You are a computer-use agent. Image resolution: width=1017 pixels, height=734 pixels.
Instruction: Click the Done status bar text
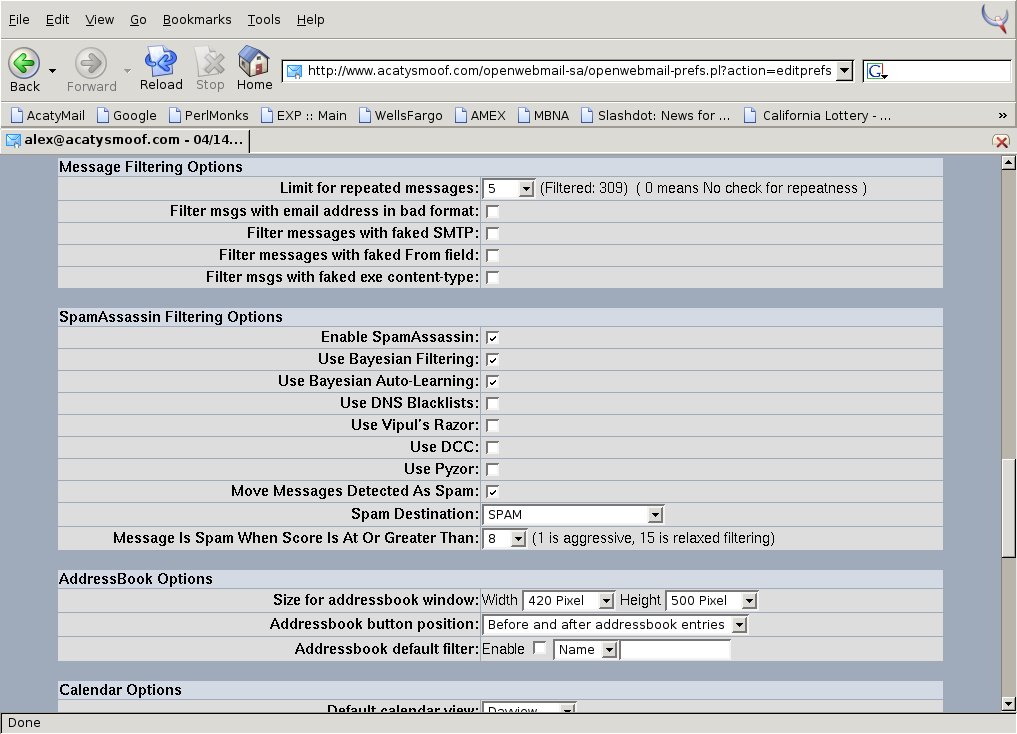[x=24, y=723]
